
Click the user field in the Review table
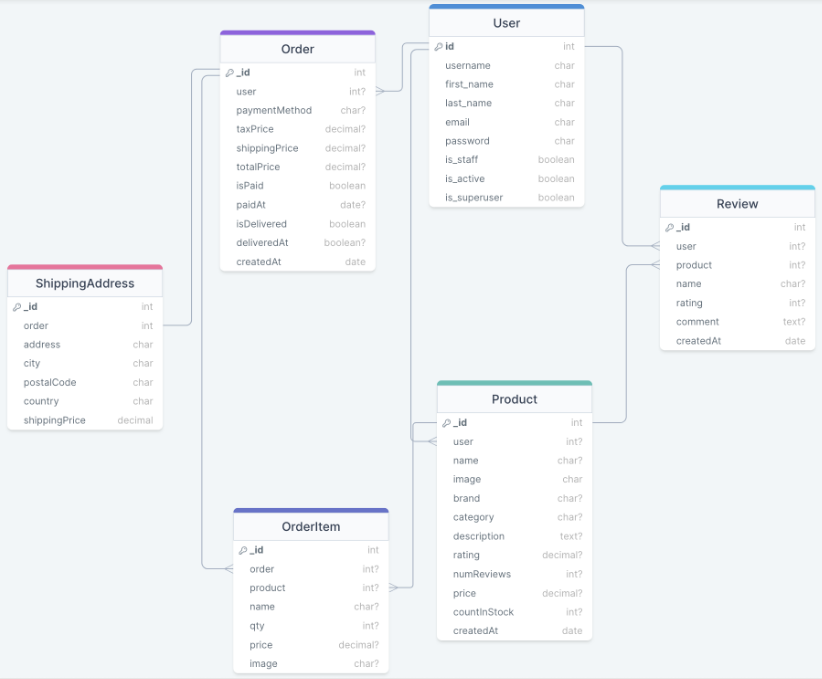pos(737,246)
